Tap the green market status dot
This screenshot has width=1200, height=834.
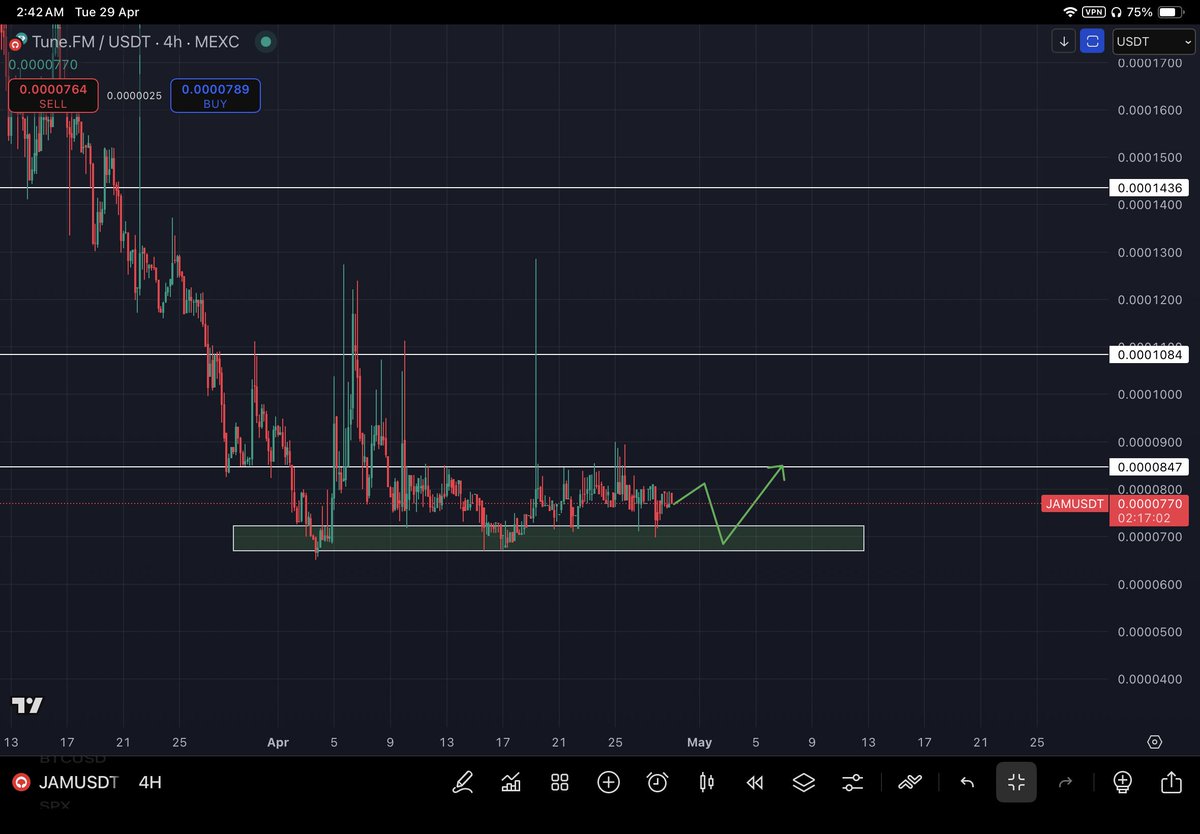[265, 42]
